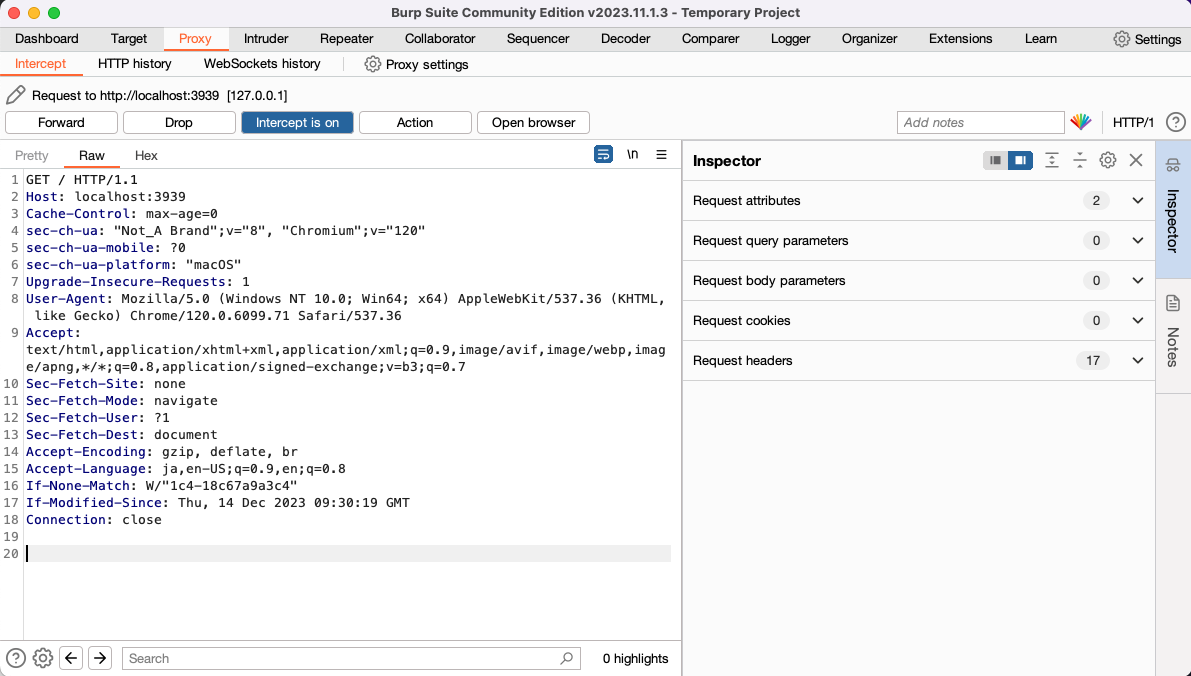The width and height of the screenshot is (1191, 676).
Task: Open the Action dropdown menu
Action: (x=415, y=122)
